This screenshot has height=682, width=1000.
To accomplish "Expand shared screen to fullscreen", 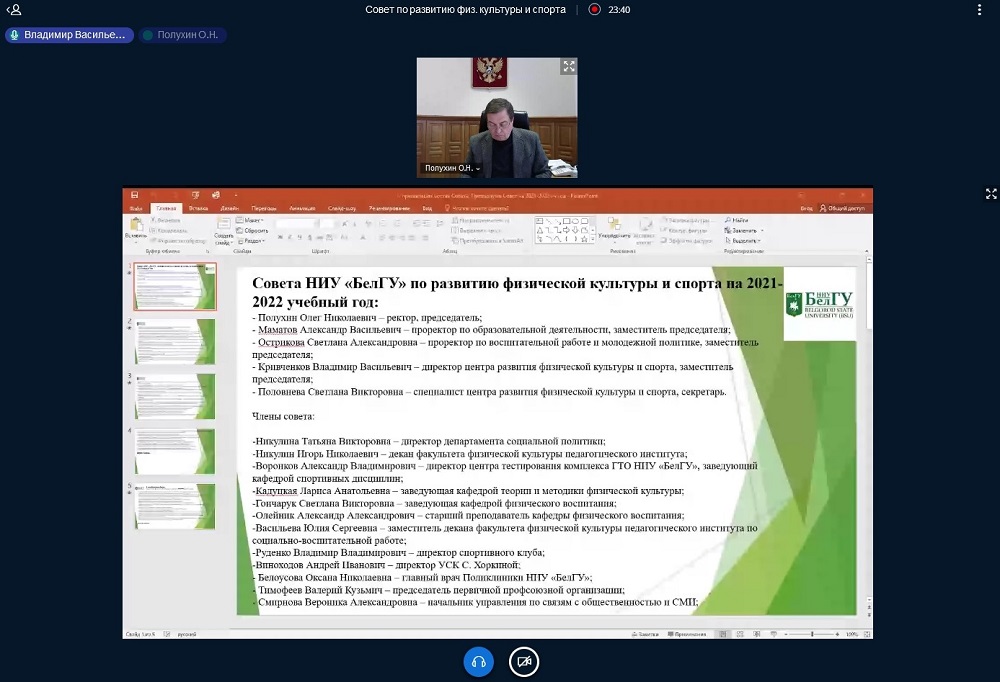I will click(x=991, y=194).
